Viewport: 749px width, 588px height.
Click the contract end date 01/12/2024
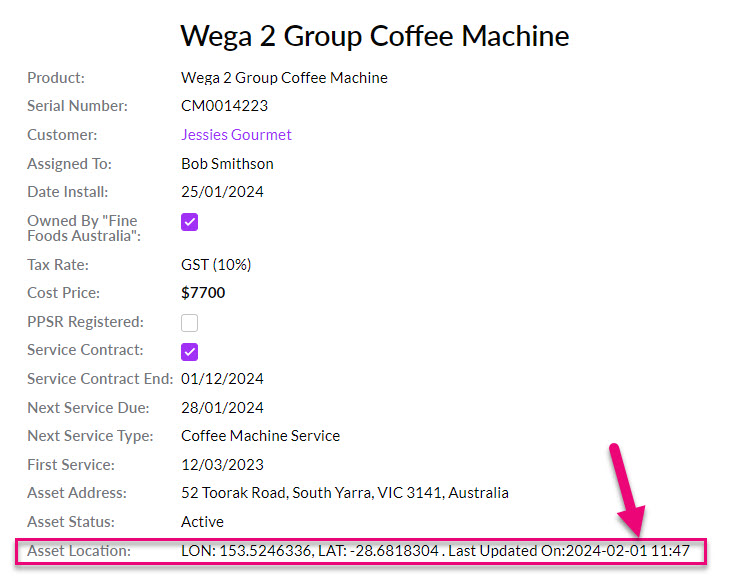tap(222, 379)
